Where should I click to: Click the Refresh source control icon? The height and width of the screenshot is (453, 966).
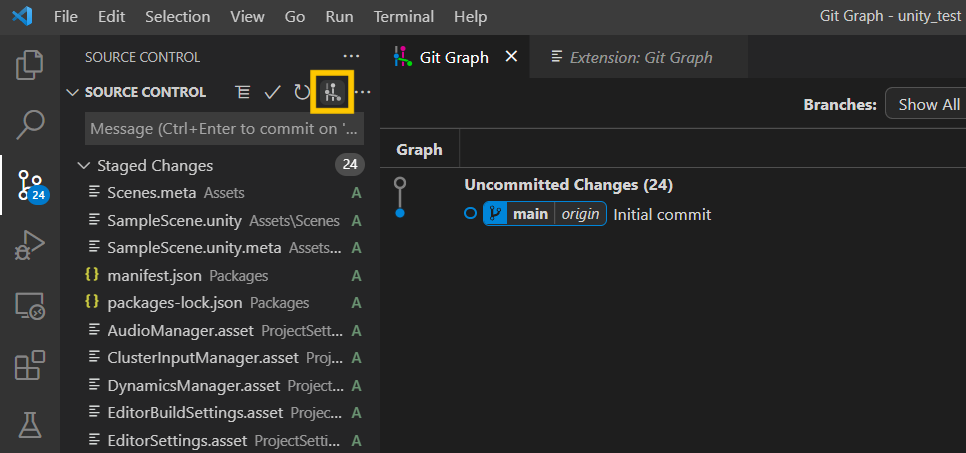(x=301, y=92)
